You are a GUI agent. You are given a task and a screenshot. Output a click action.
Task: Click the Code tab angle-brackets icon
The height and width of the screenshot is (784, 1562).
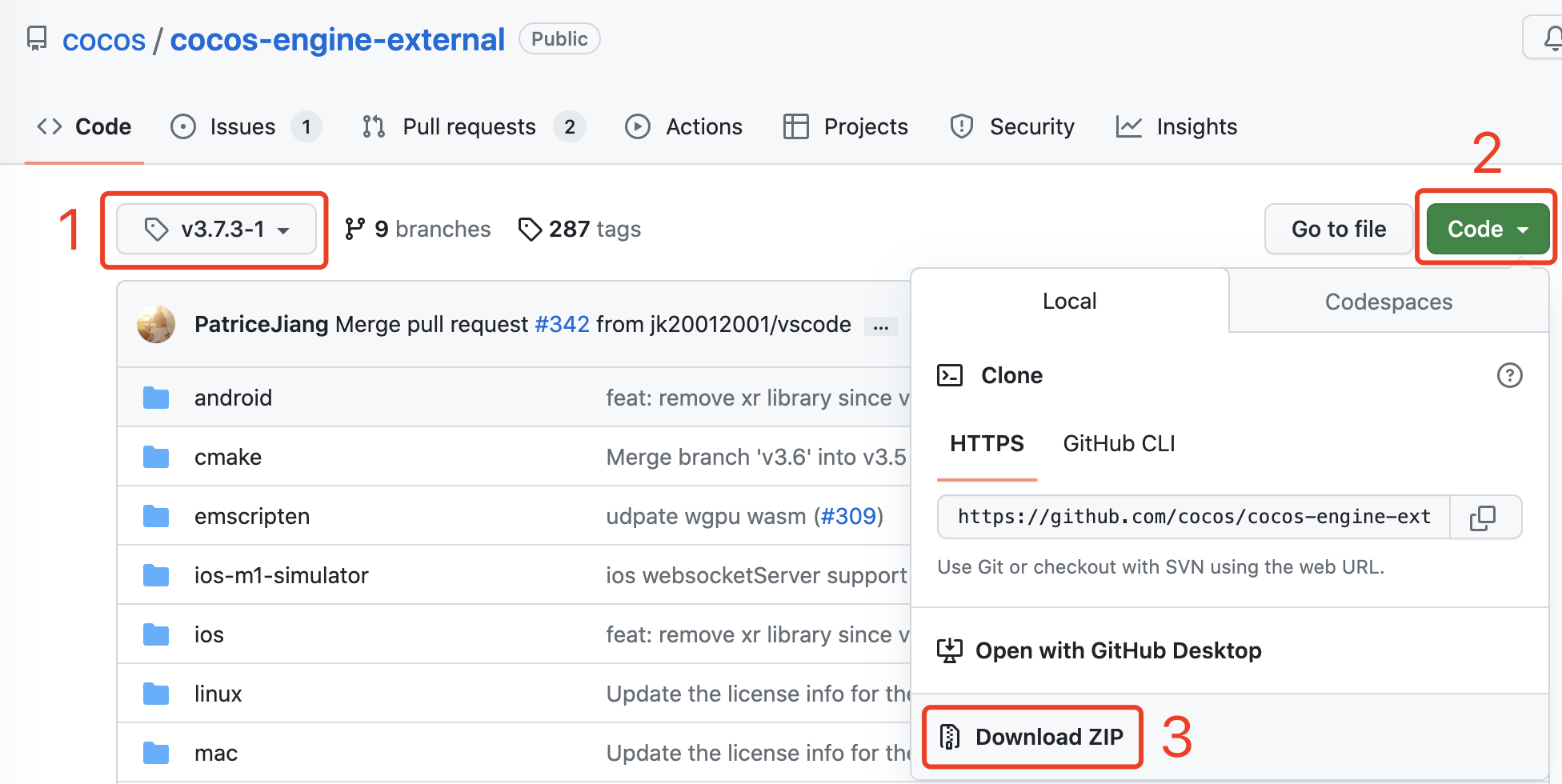pos(50,126)
